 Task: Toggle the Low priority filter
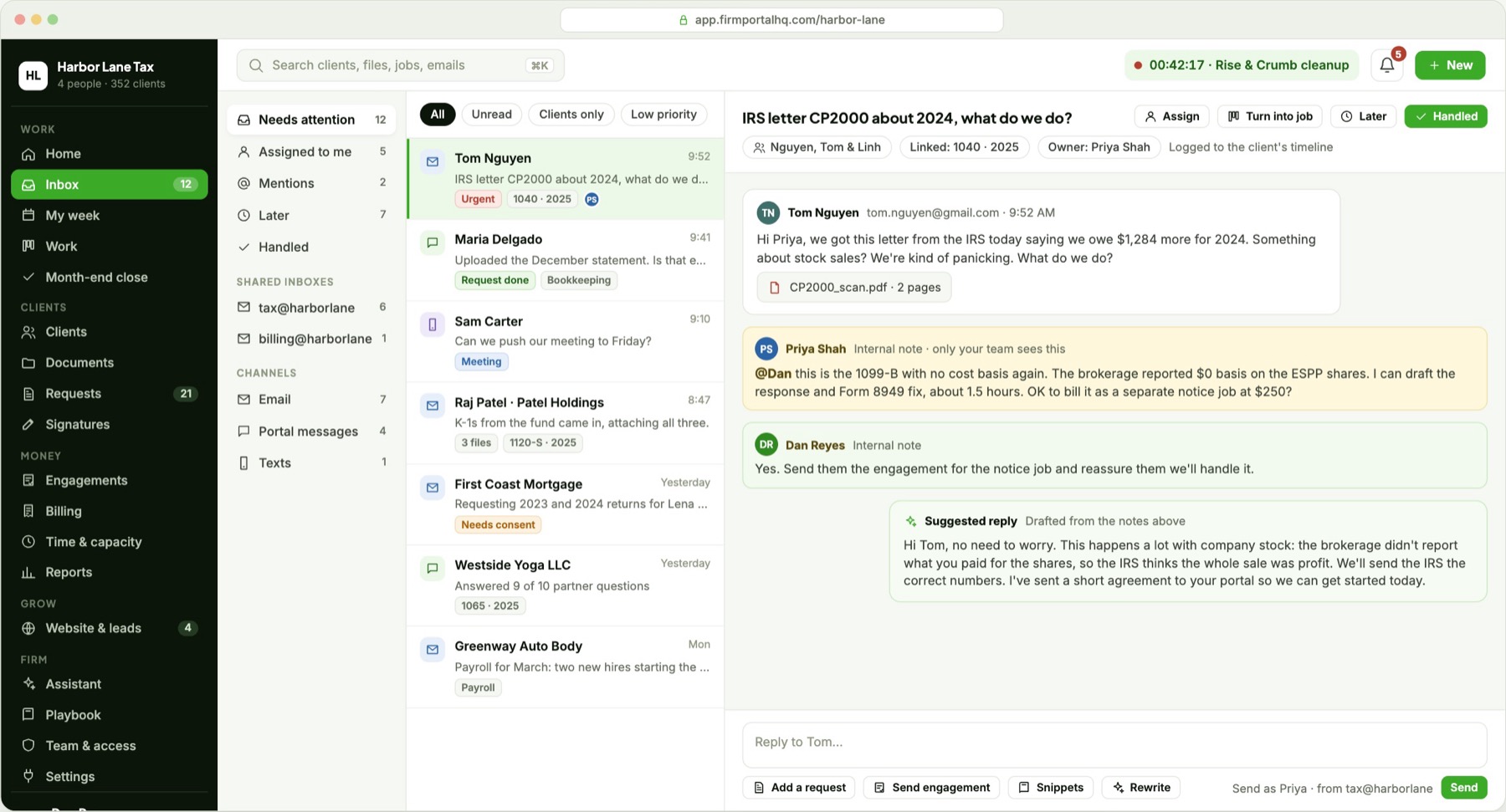(x=663, y=115)
